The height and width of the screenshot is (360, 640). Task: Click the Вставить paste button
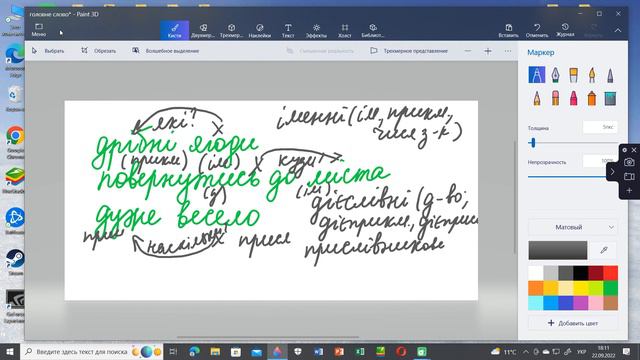509,30
